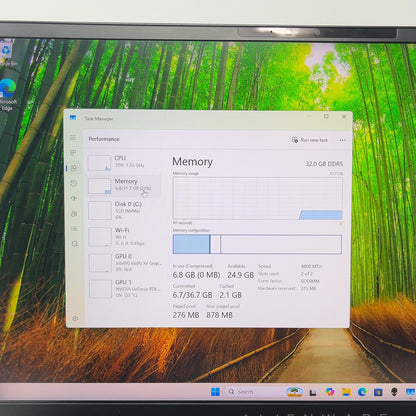
Task: Open the Recycle Bin desktop icon
Action: pos(7,54)
